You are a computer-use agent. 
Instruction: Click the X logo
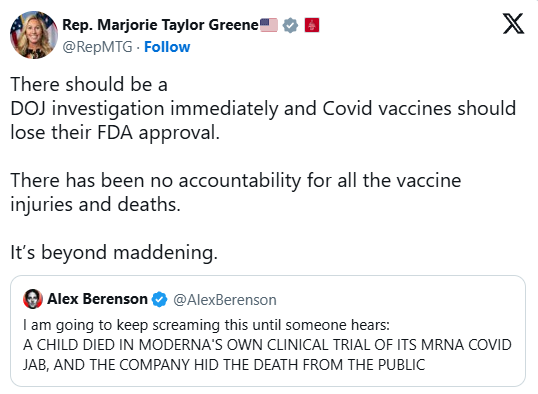click(513, 24)
